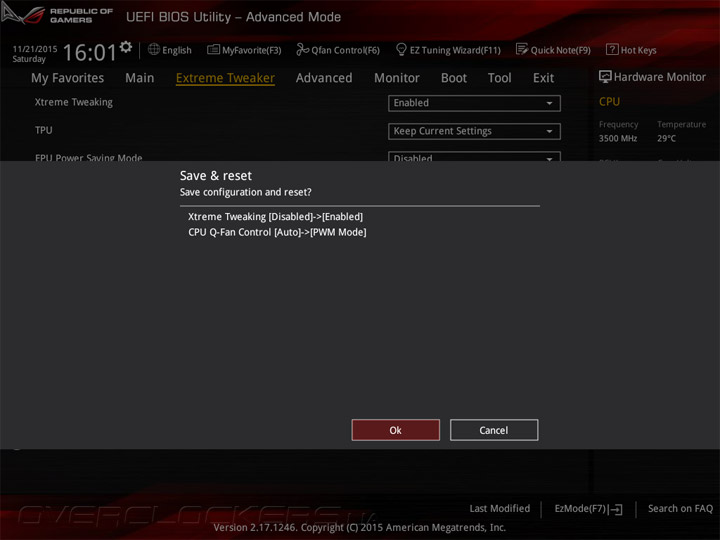Click the EzMode exit arrow icon

pyautogui.click(x=617, y=509)
